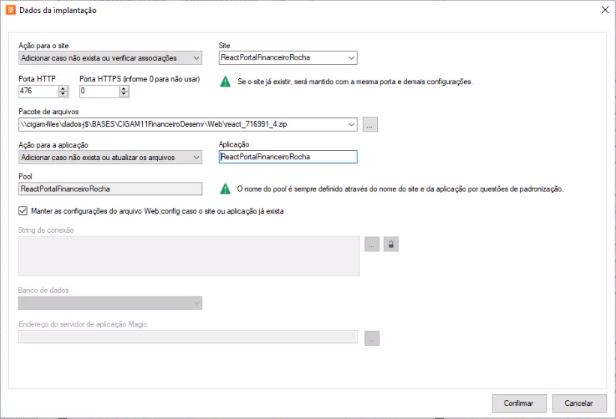Click the Pool name field
Viewport: 616px width, 419px height.
(x=110, y=188)
